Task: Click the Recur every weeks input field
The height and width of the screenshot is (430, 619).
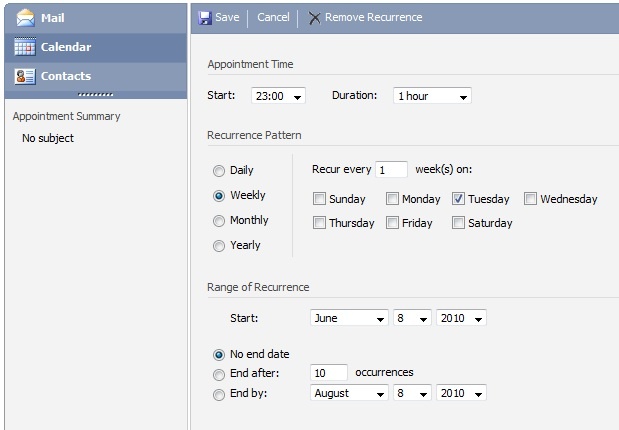Action: tap(391, 170)
